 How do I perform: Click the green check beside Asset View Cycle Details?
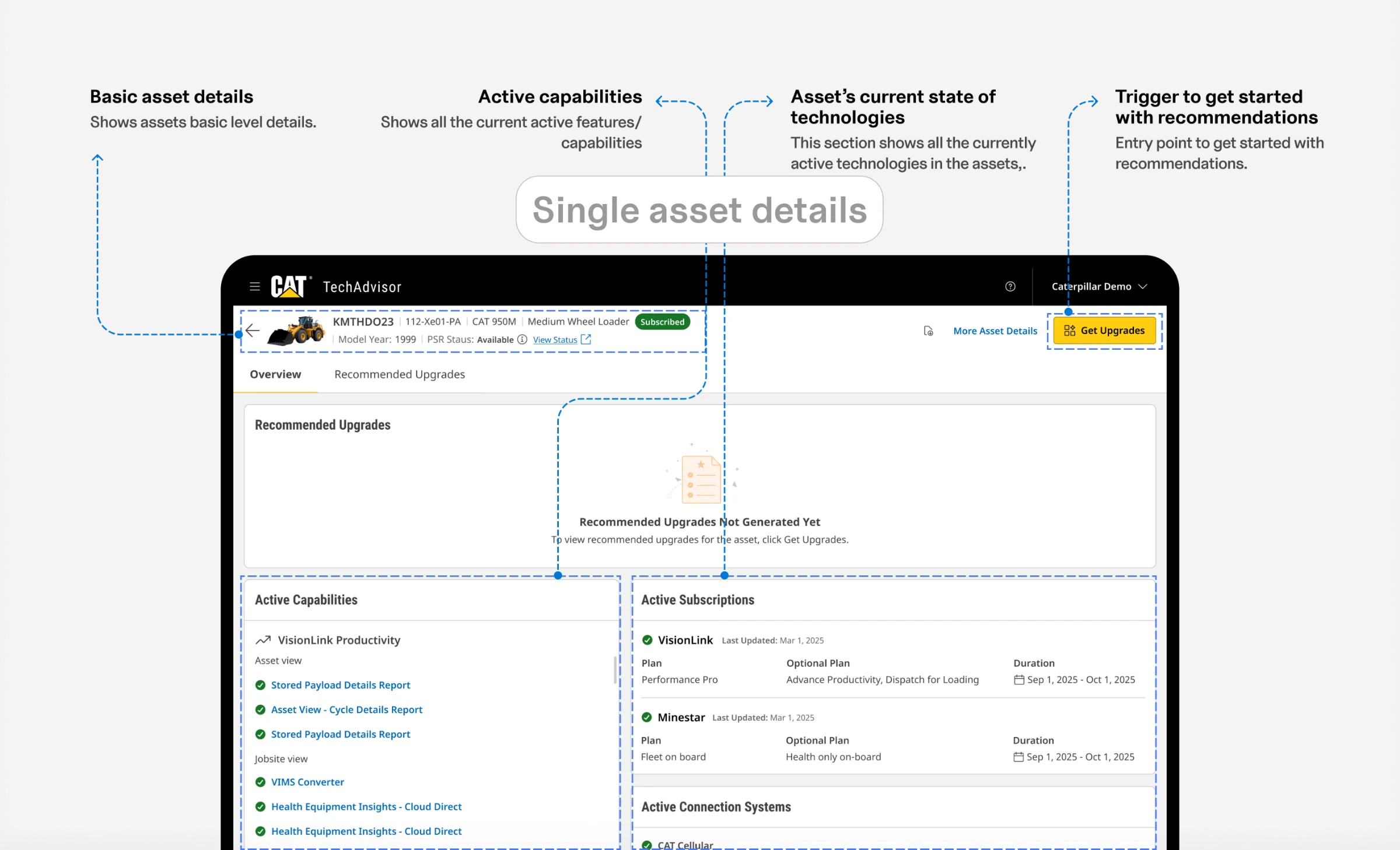click(260, 709)
